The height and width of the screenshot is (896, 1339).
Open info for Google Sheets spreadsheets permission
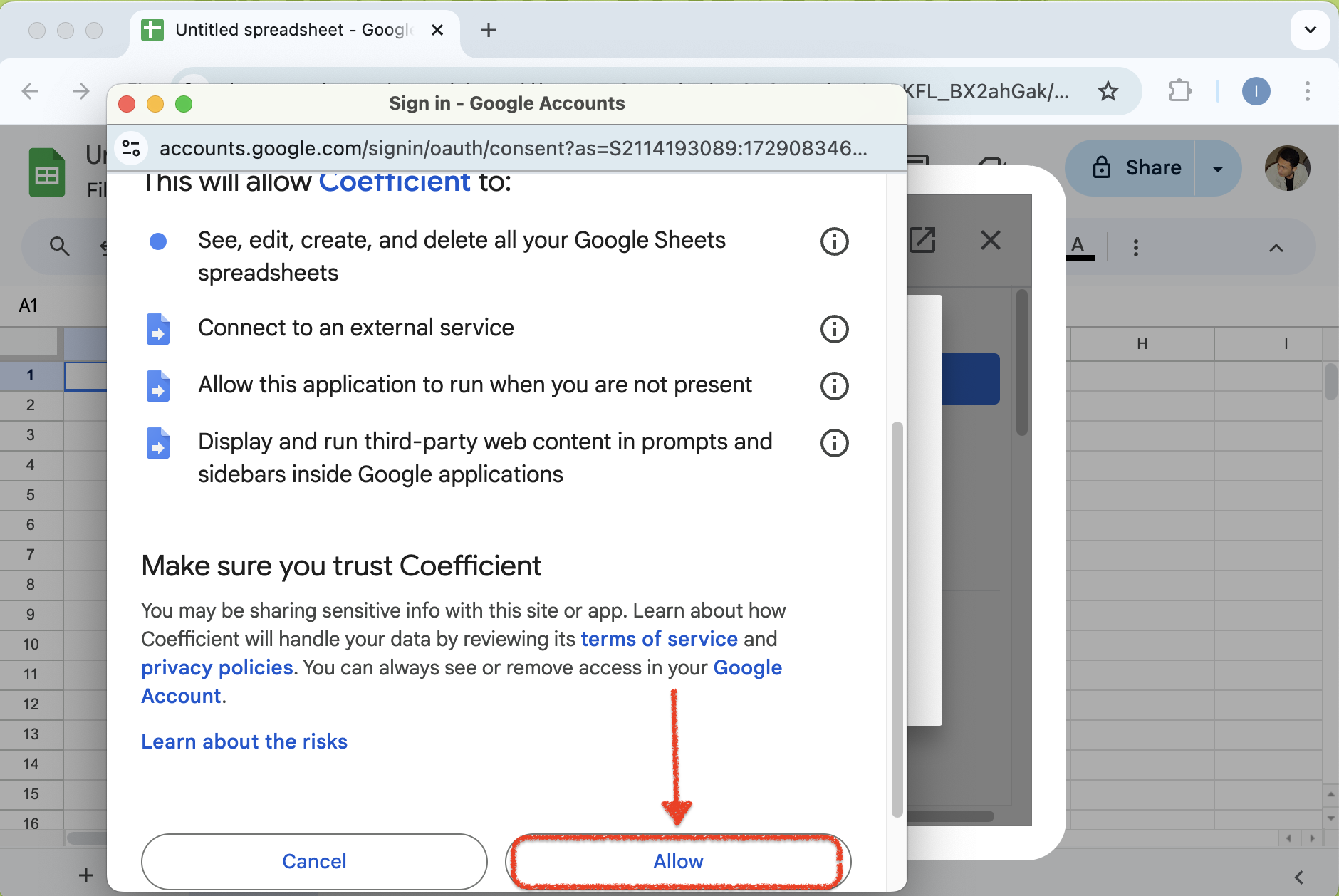[835, 241]
